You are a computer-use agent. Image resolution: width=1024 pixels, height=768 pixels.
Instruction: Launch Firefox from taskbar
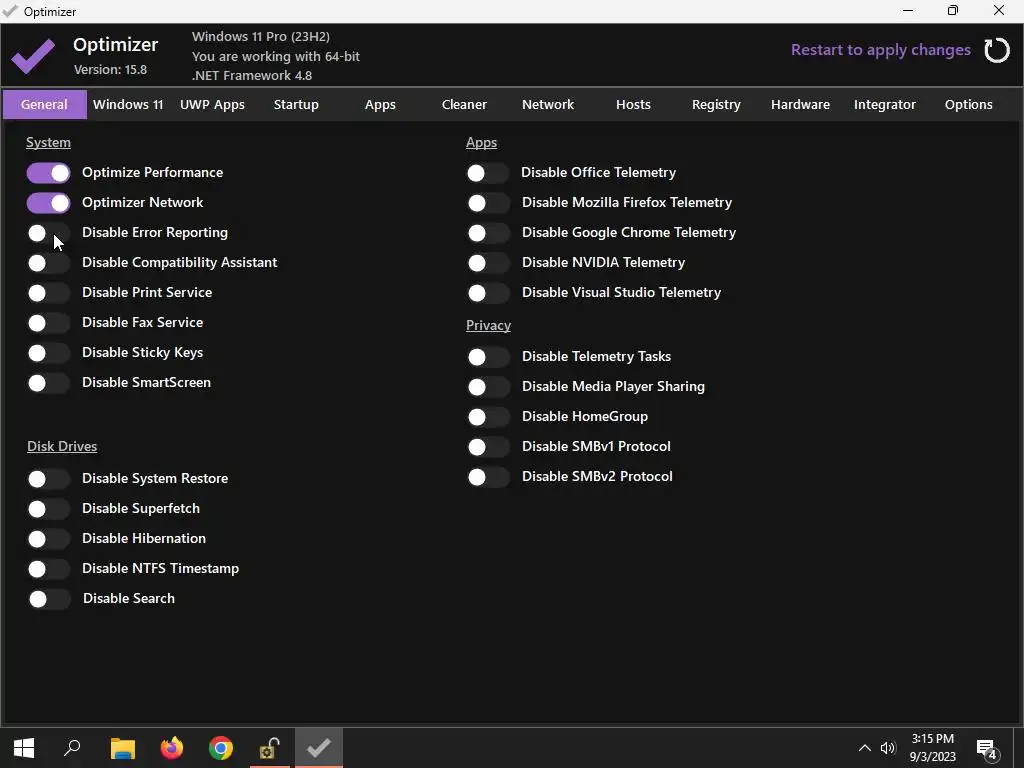pos(172,748)
